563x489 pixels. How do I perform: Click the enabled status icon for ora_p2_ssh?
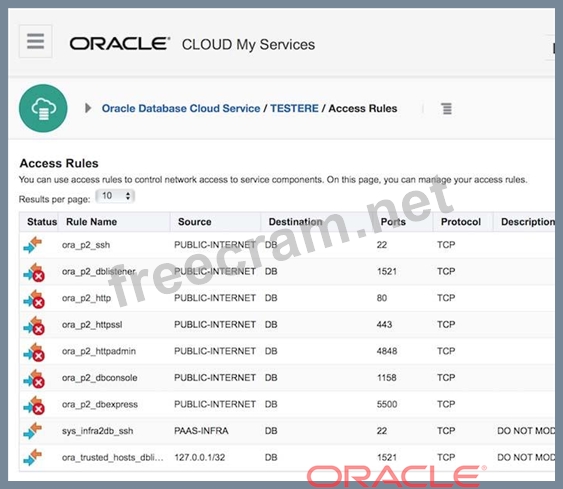33,245
